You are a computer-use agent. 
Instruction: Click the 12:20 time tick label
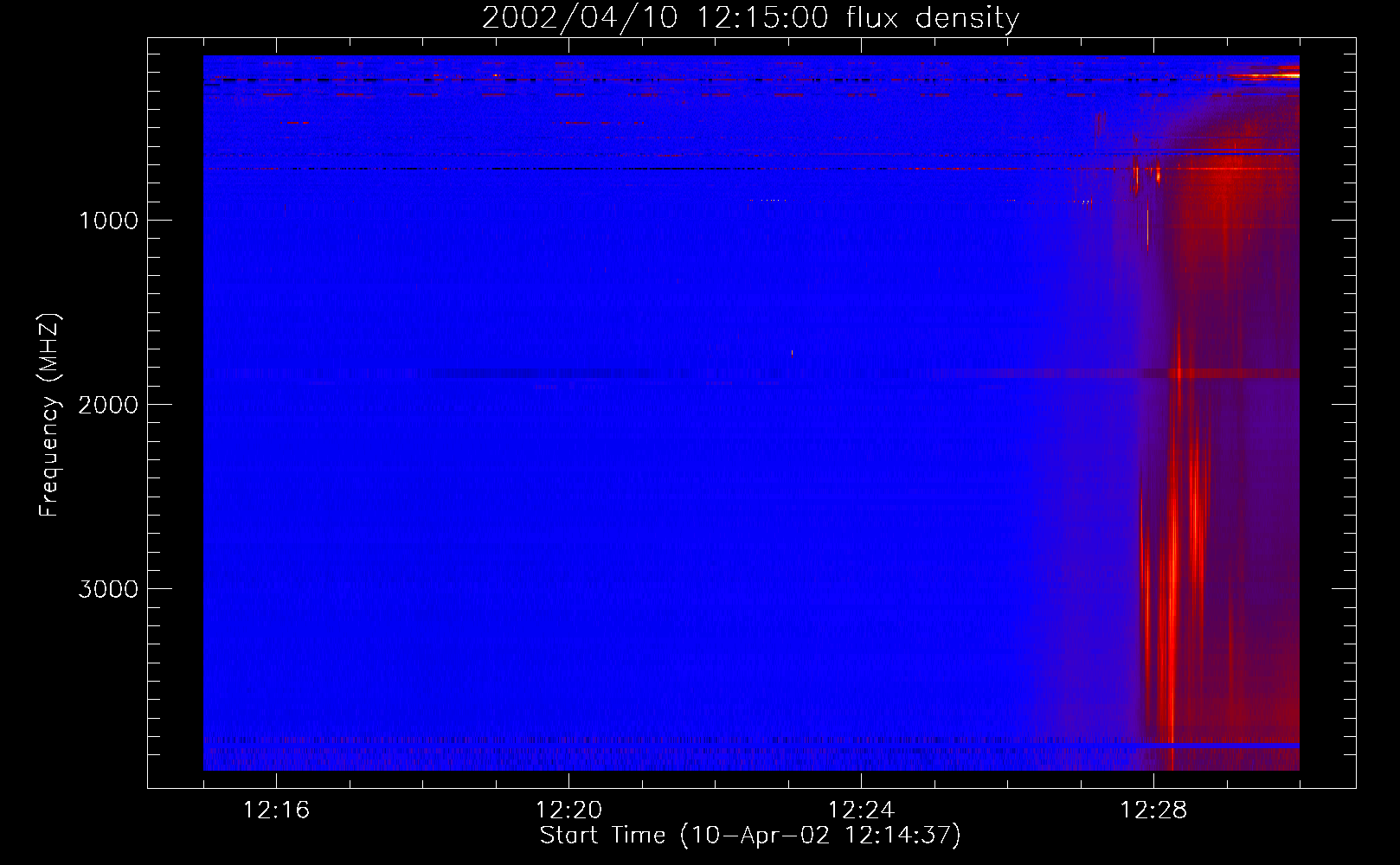click(569, 811)
